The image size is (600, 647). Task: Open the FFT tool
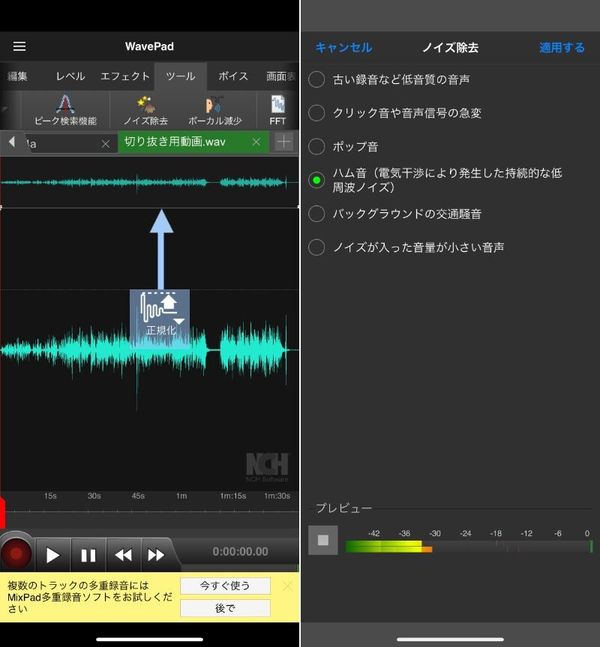[x=278, y=110]
